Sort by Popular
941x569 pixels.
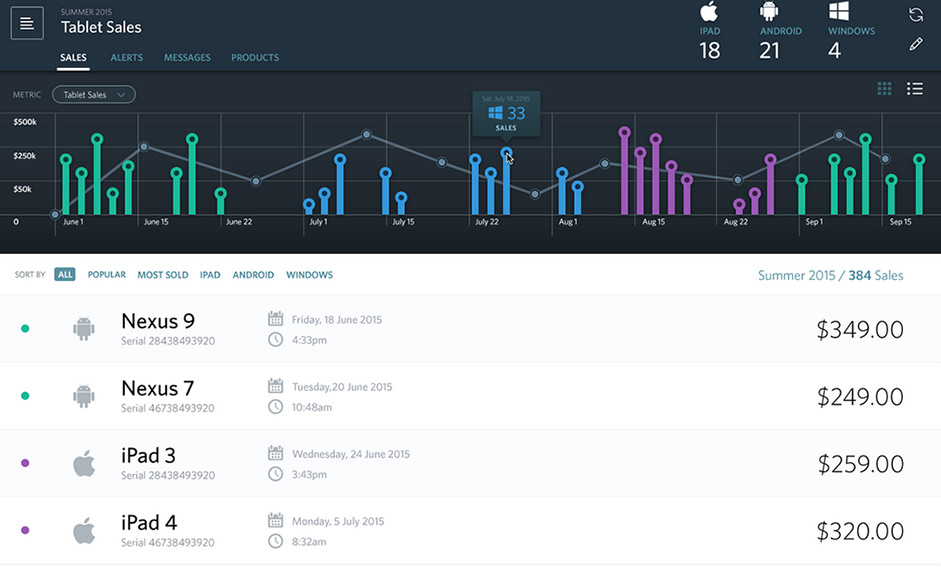(107, 274)
